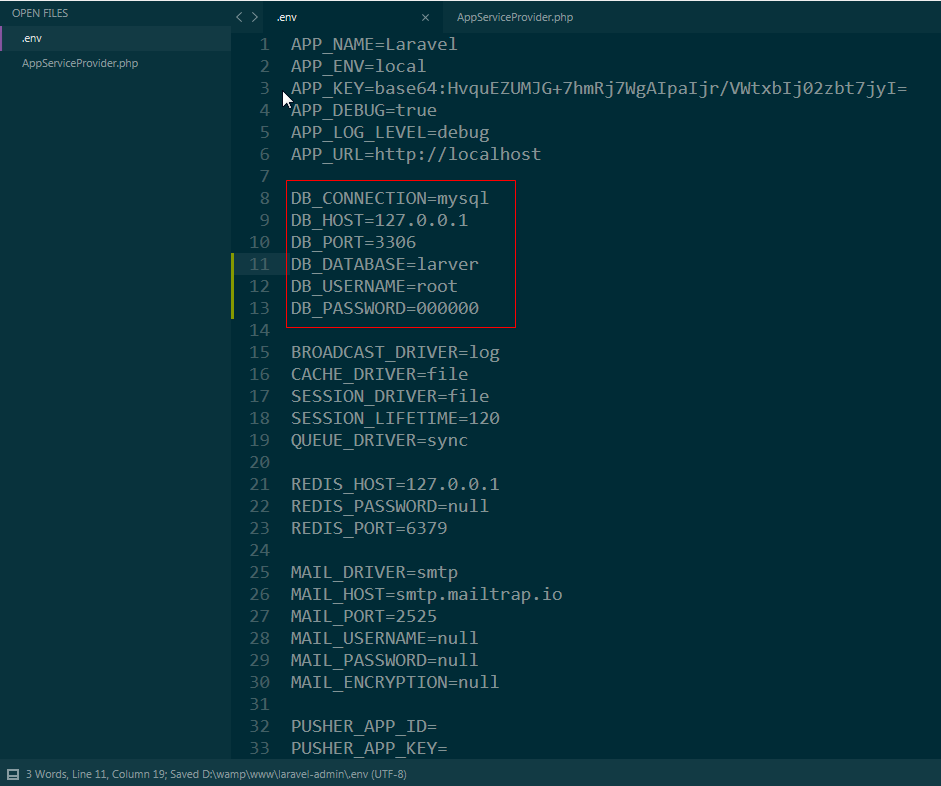The height and width of the screenshot is (786, 941).
Task: Click the DB_PORT=3306 line
Action: pos(353,242)
